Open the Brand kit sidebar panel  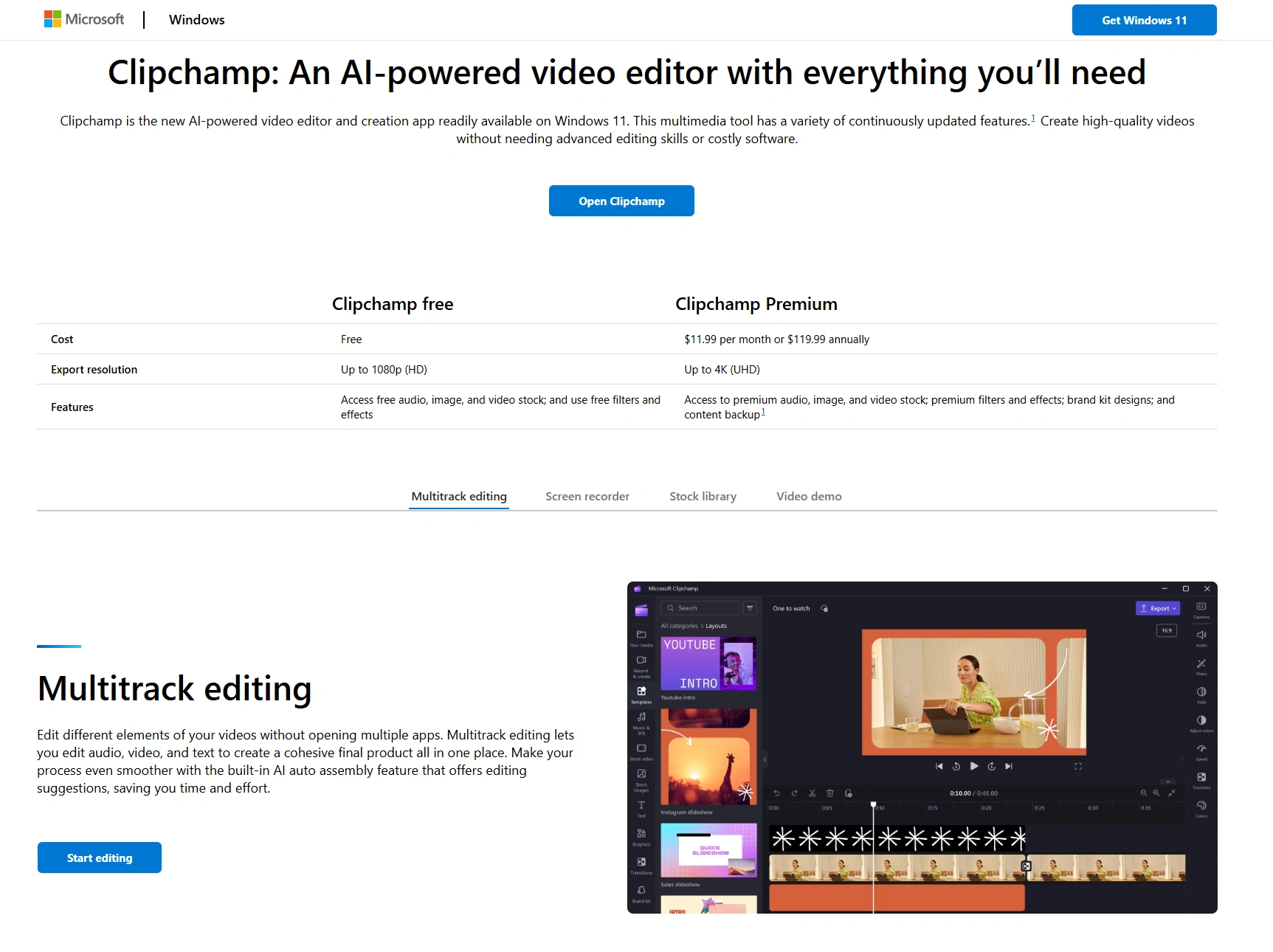click(641, 894)
